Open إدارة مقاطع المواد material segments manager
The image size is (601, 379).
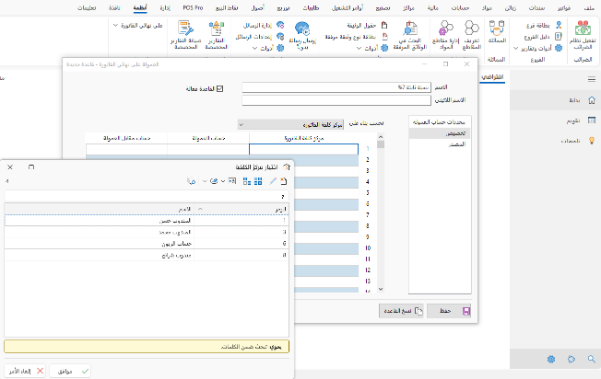point(445,35)
